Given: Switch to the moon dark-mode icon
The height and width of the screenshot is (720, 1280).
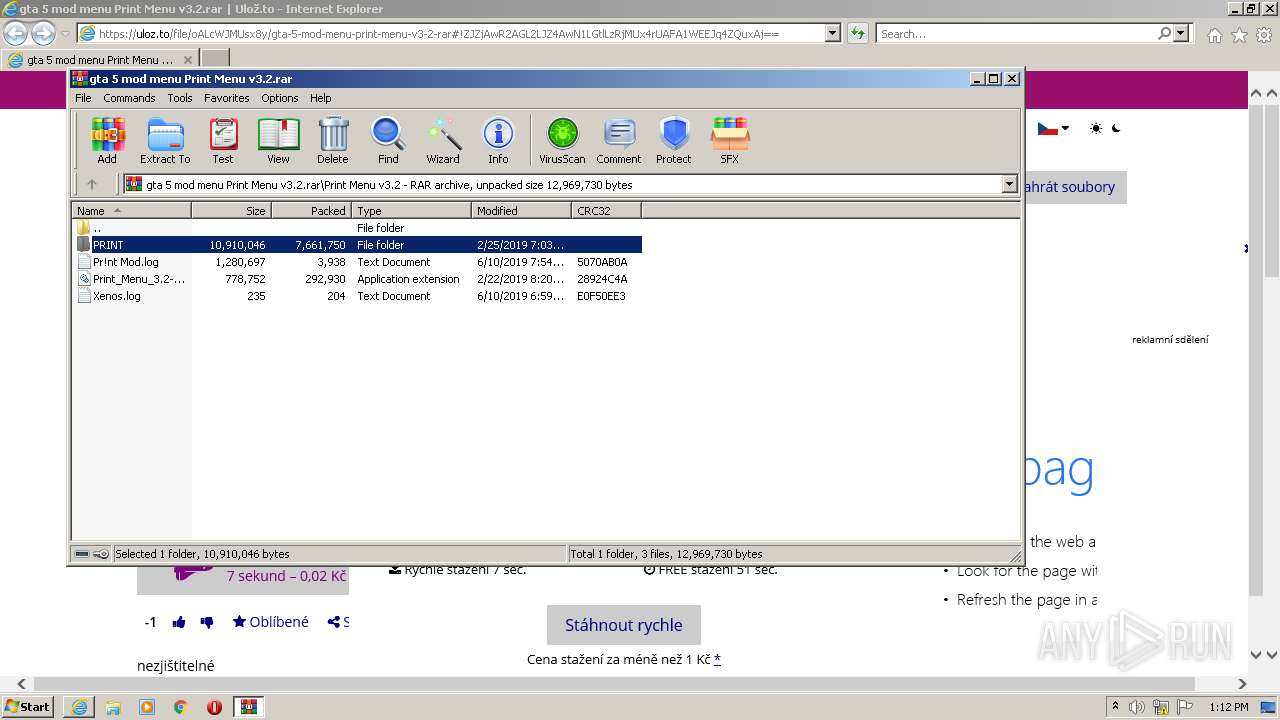Looking at the screenshot, I should point(1117,128).
